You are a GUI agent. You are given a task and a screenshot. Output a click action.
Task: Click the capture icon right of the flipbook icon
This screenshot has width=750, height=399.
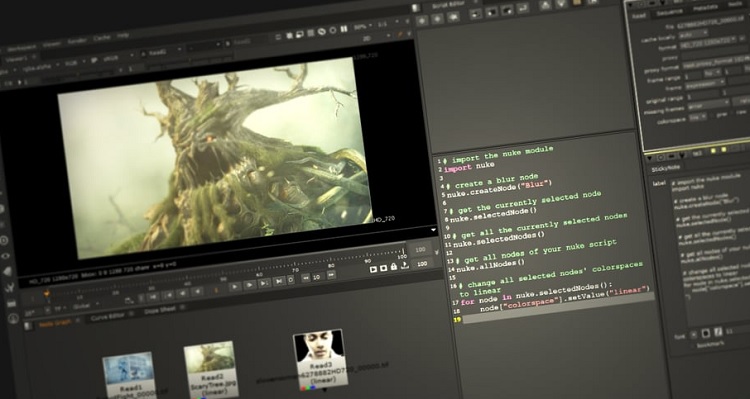pos(384,268)
